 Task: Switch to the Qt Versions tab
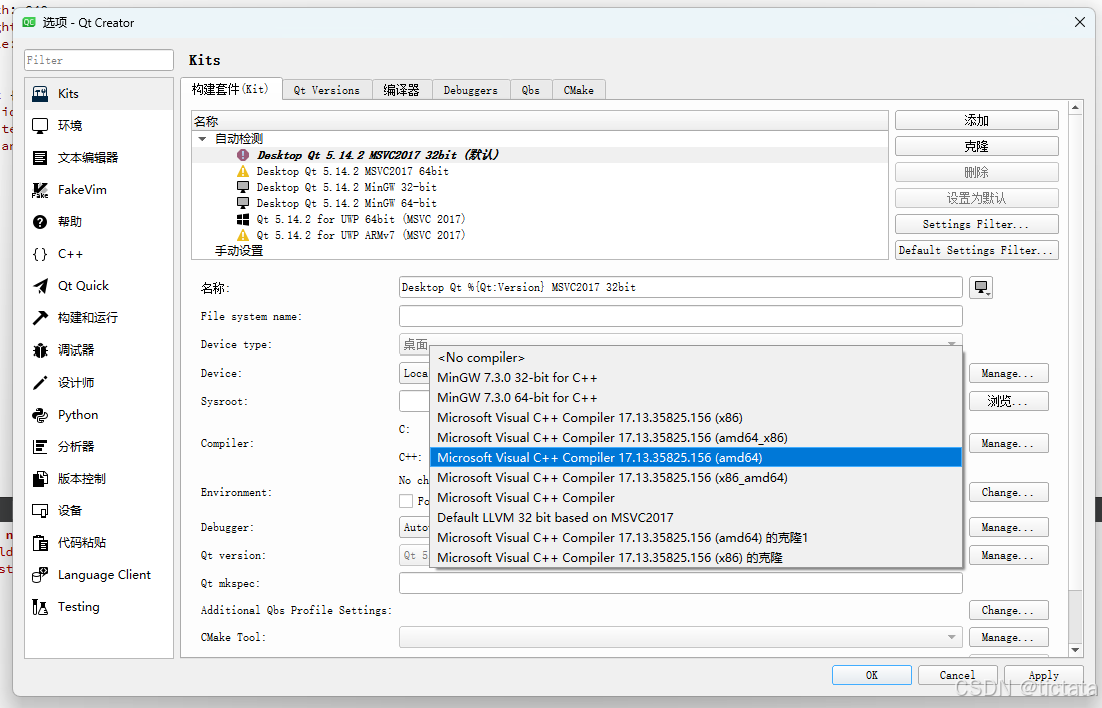tap(326, 89)
